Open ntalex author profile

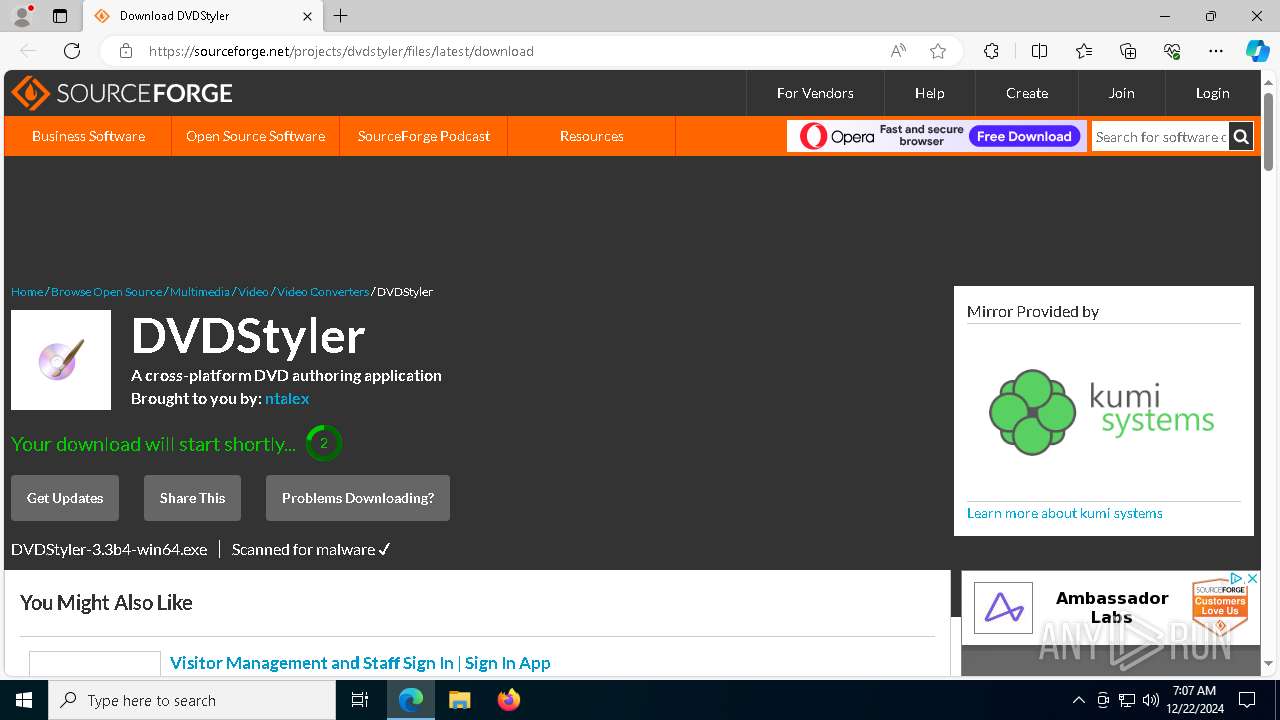point(287,398)
